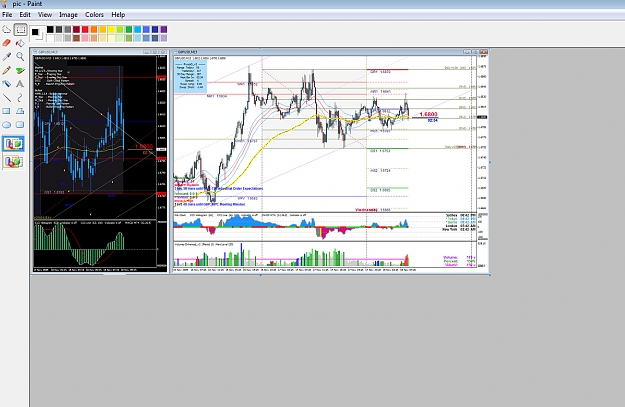The height and width of the screenshot is (407, 625).
Task: Pick the white palette swatch
Action: click(50, 38)
